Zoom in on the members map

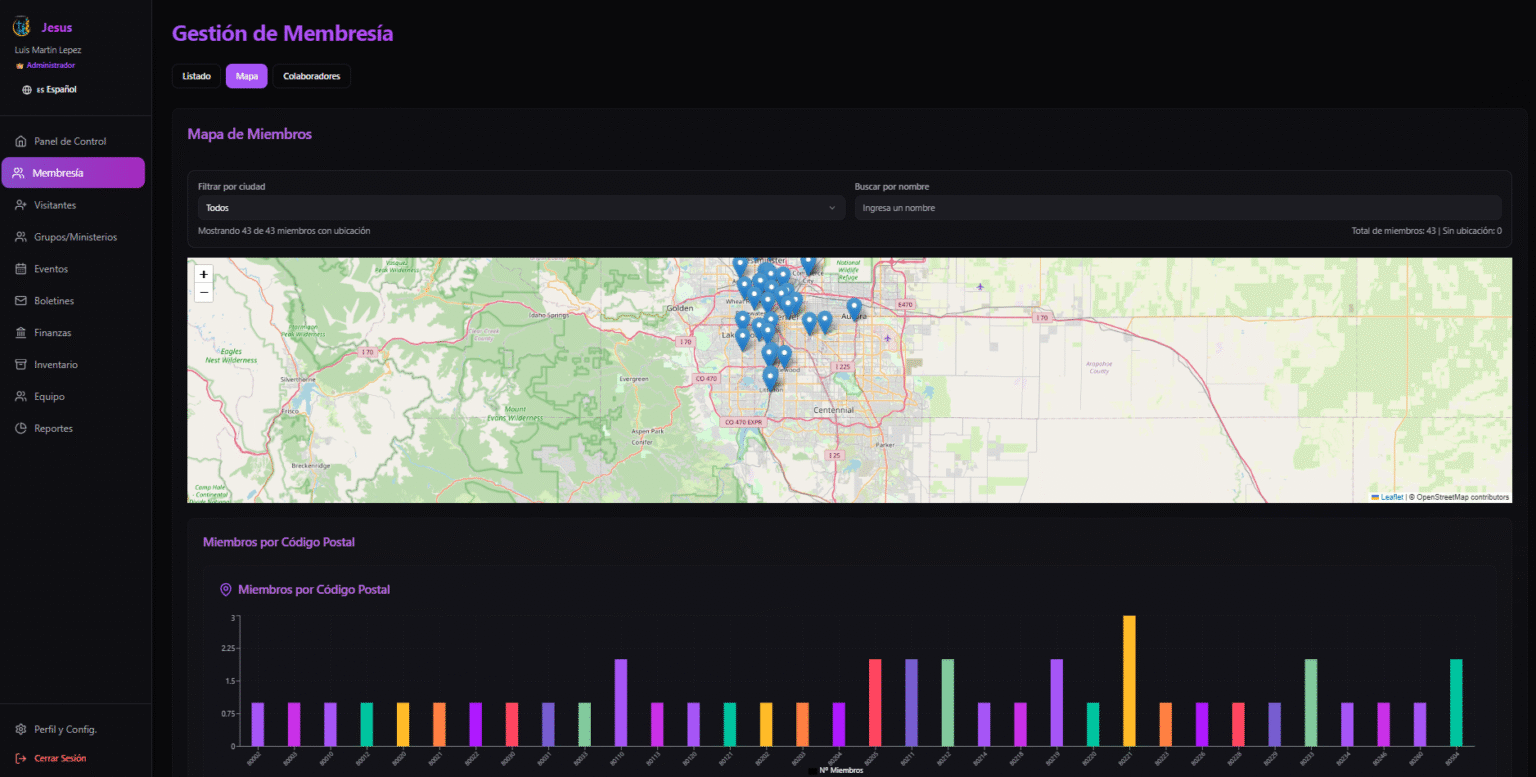(204, 274)
